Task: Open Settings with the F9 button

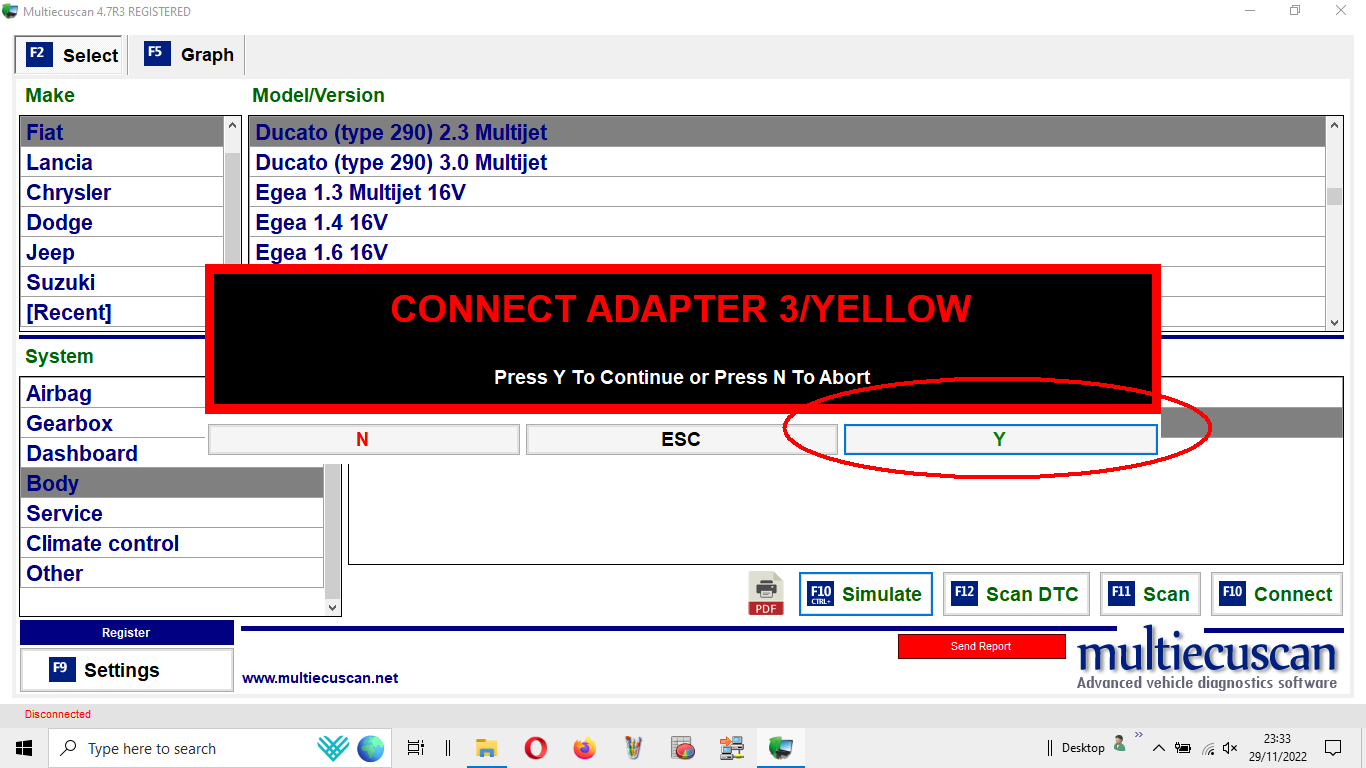Action: click(127, 670)
